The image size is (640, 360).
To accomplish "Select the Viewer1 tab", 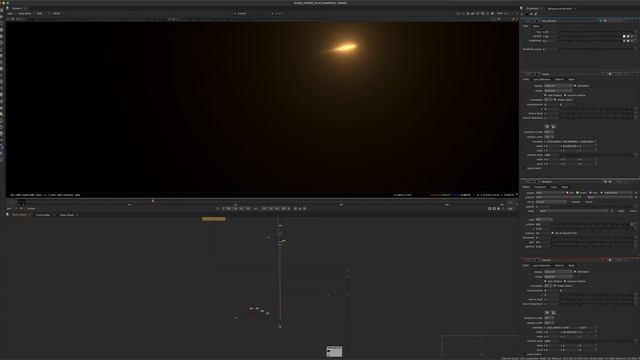I will pyautogui.click(x=17, y=8).
